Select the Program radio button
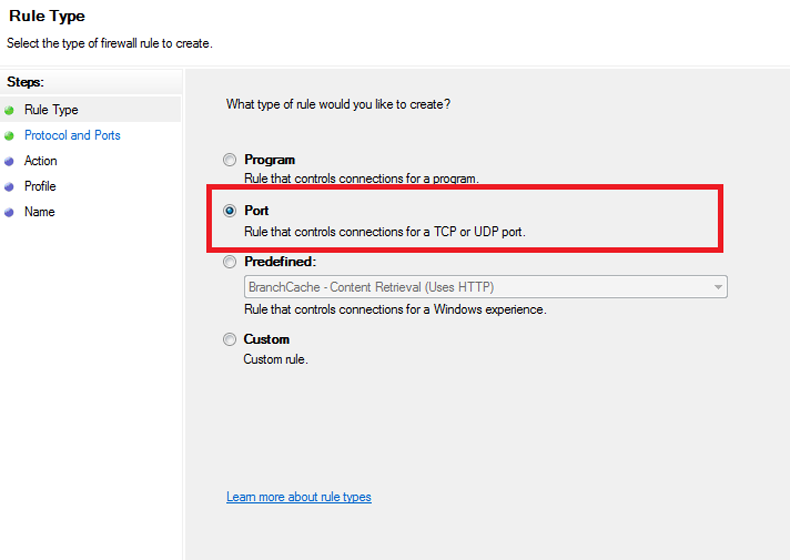This screenshot has width=790, height=560. coord(230,160)
